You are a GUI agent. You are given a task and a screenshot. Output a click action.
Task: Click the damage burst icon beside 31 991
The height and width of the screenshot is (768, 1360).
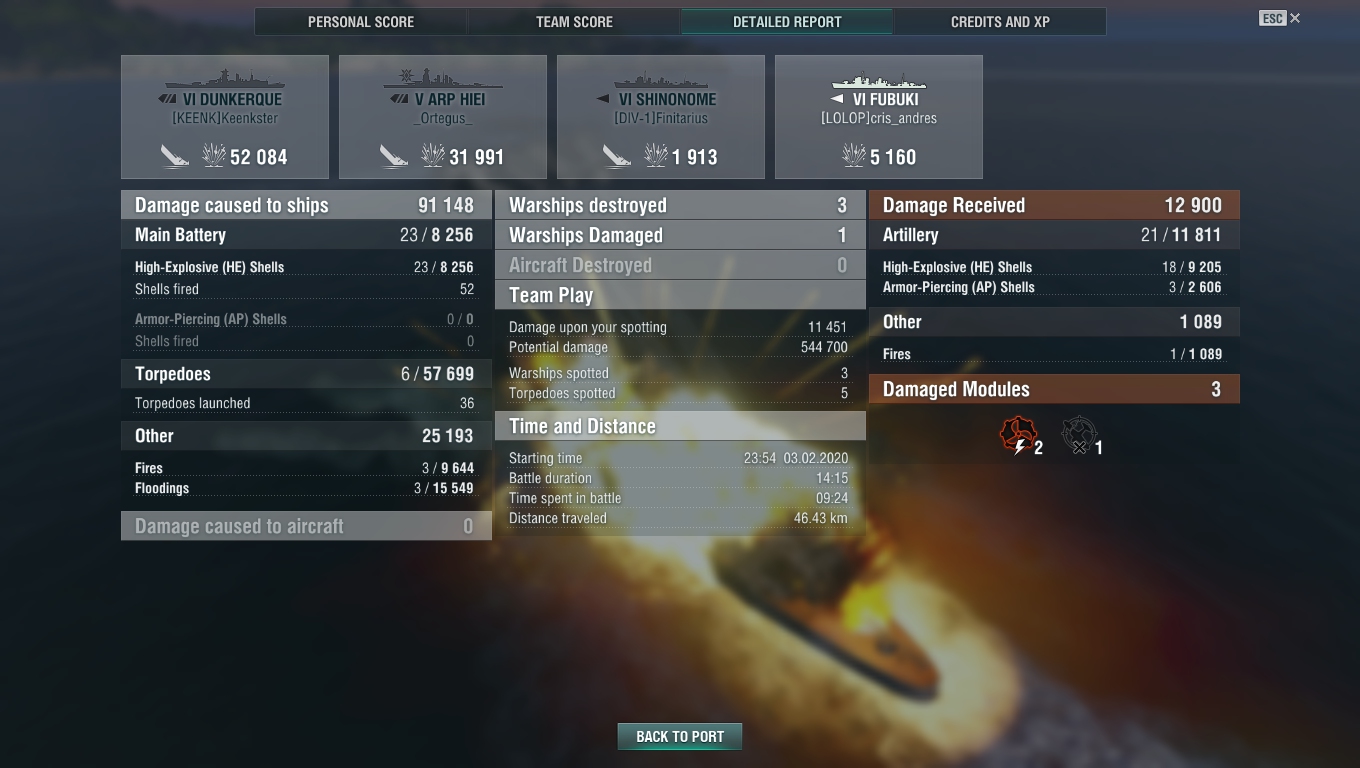(x=433, y=156)
